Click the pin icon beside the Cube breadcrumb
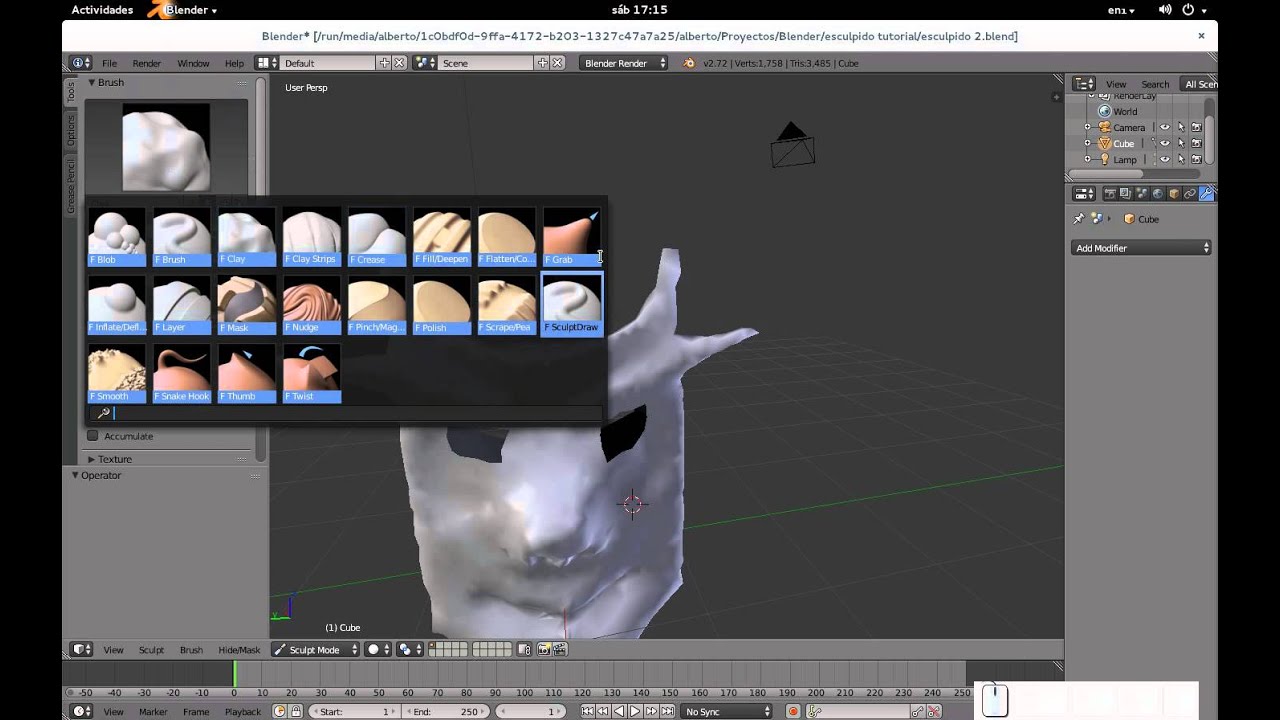Viewport: 1280px width, 720px height. [x=1078, y=219]
